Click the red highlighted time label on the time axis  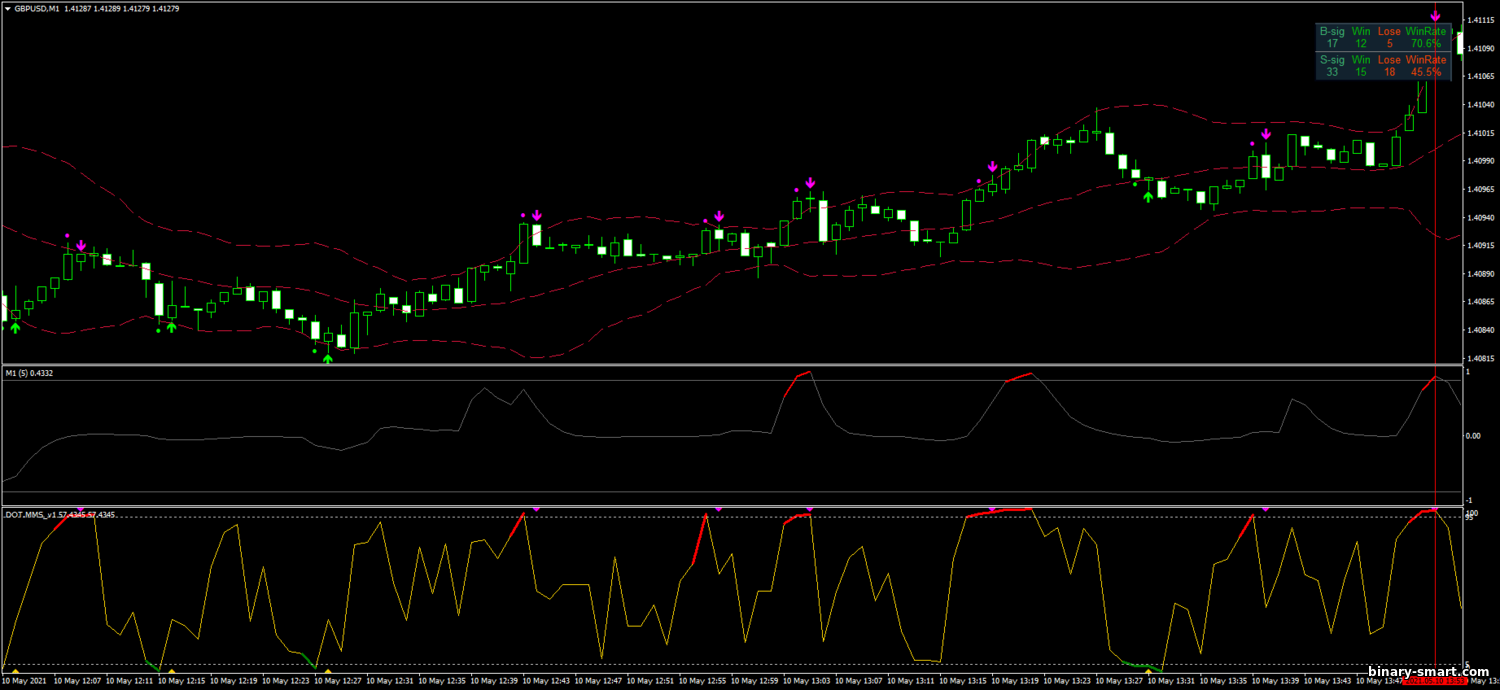(1435, 681)
